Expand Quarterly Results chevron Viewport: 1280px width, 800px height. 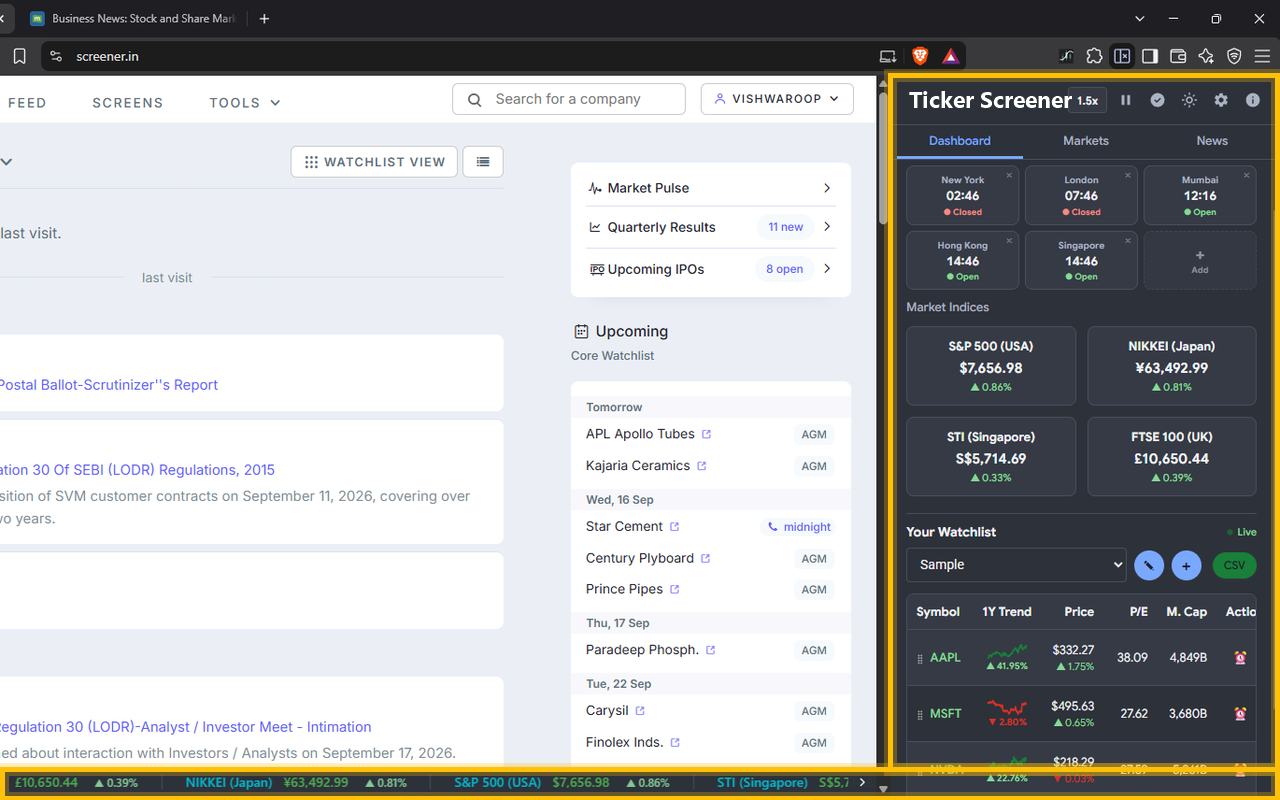827,227
